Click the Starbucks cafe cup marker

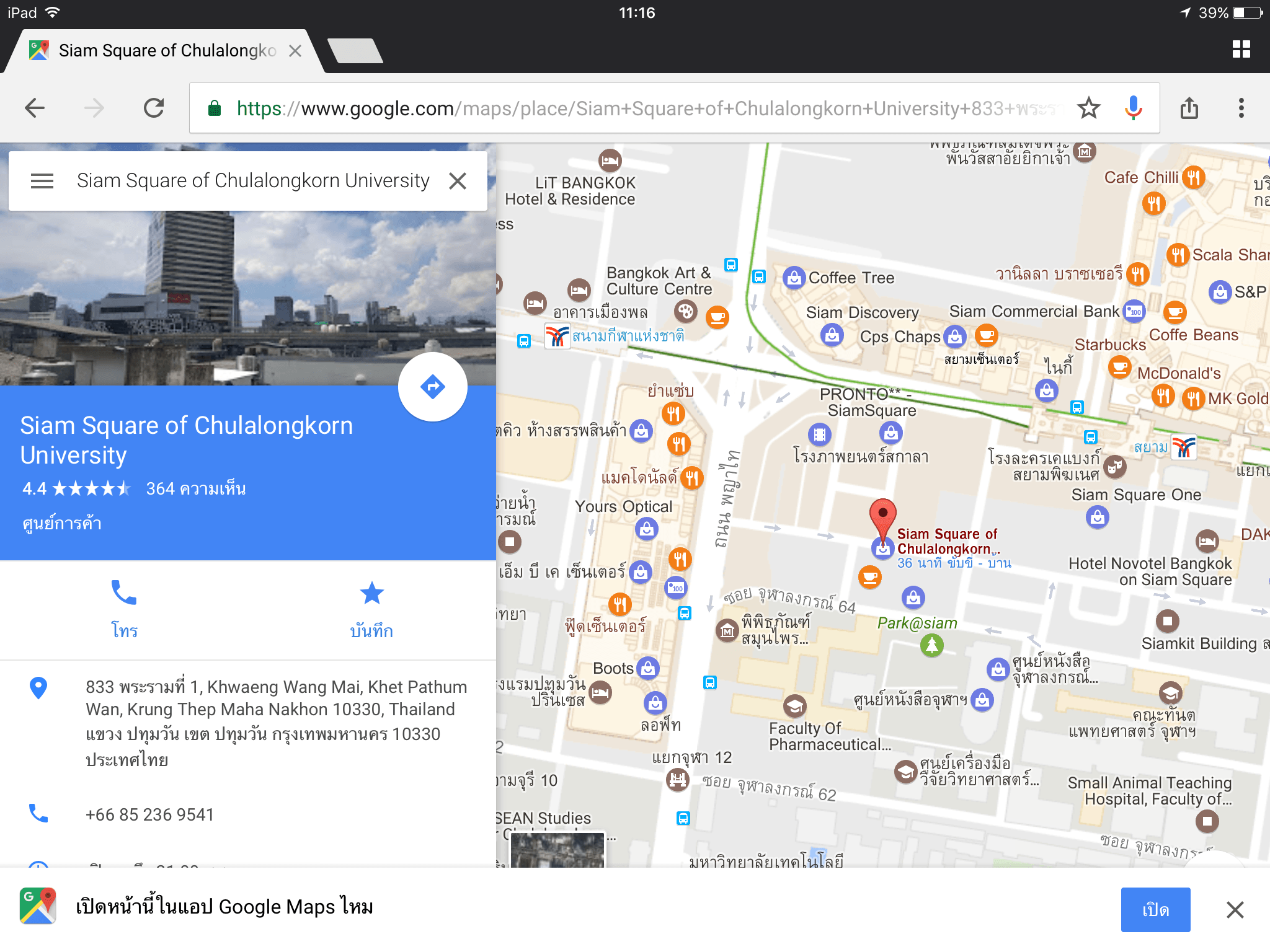pos(1119,368)
